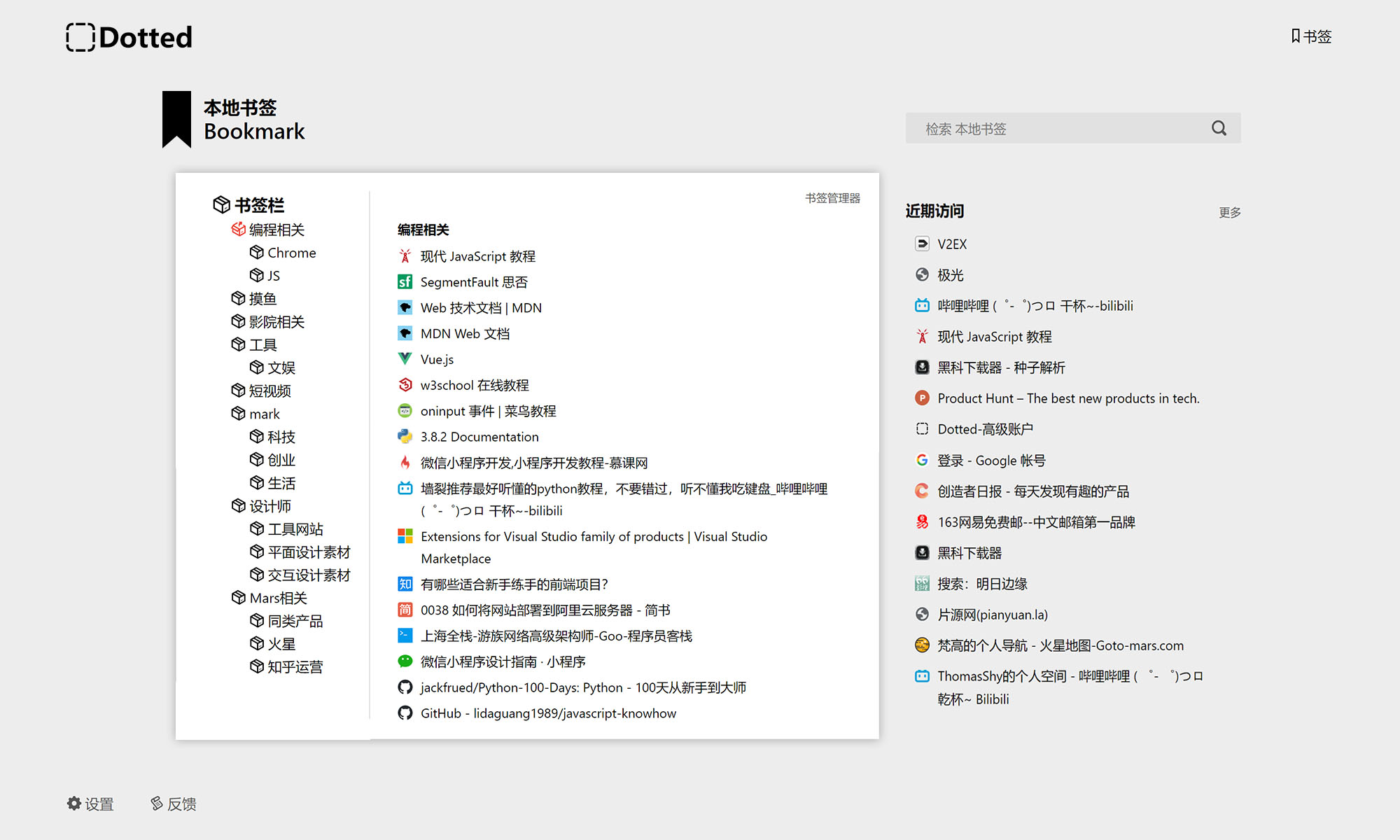This screenshot has height=840, width=1400.
Task: Click the MDN favicon for Web 技术文档
Action: [405, 307]
